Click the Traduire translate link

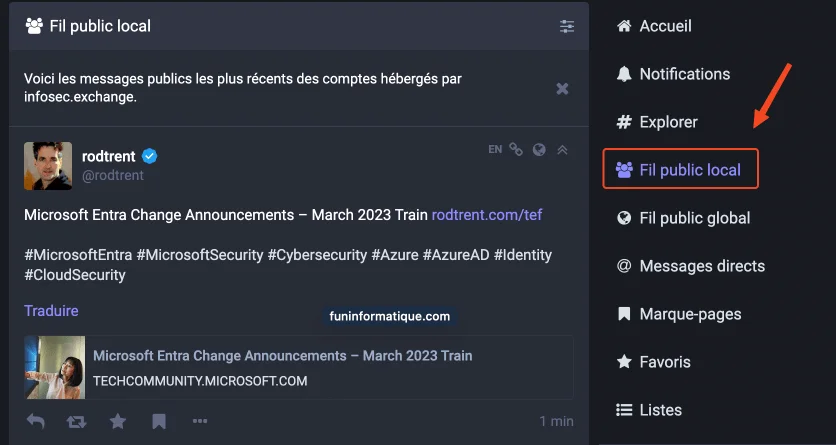[x=51, y=311]
